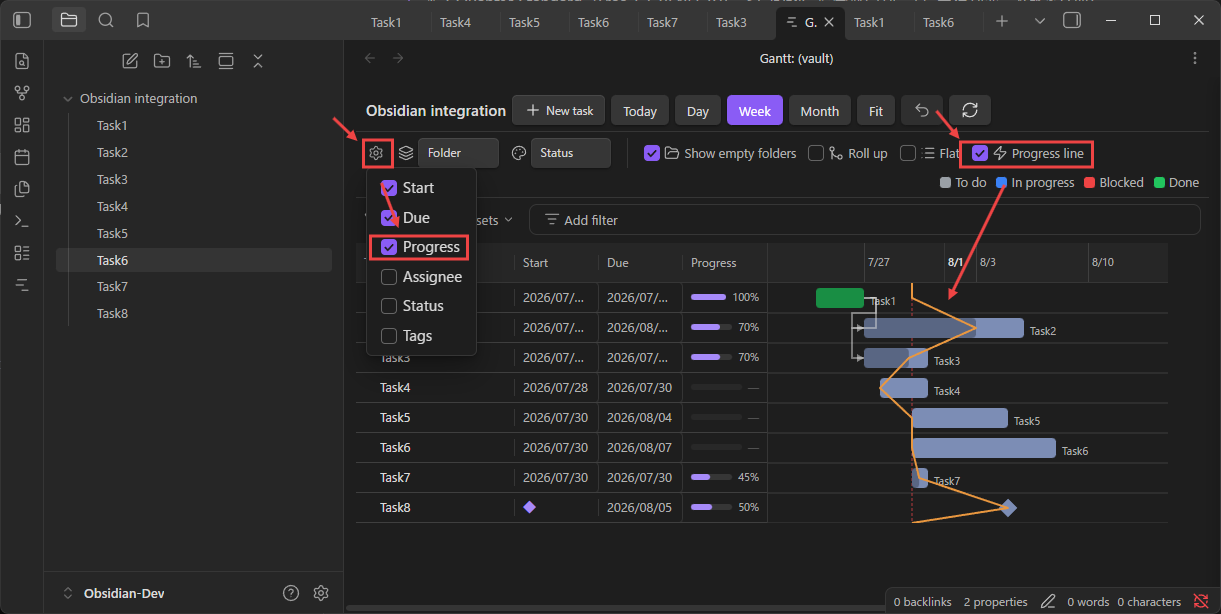
Task: Jump to Today in the Gantt
Action: pyautogui.click(x=640, y=111)
